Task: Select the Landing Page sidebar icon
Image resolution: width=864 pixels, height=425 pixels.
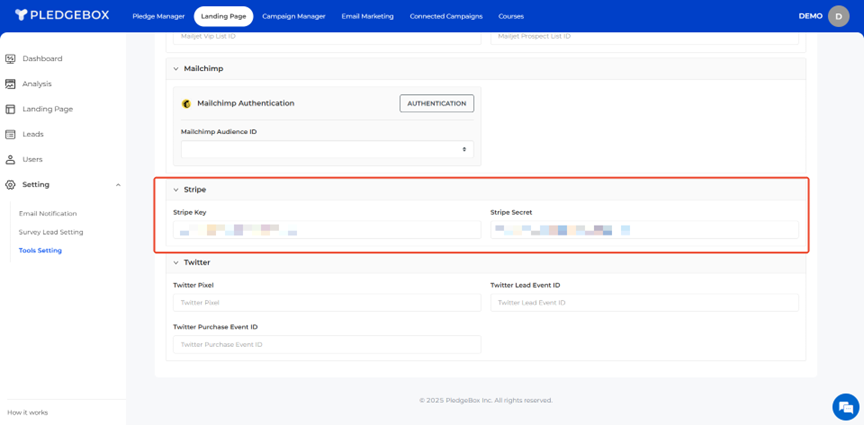Action: (10, 109)
